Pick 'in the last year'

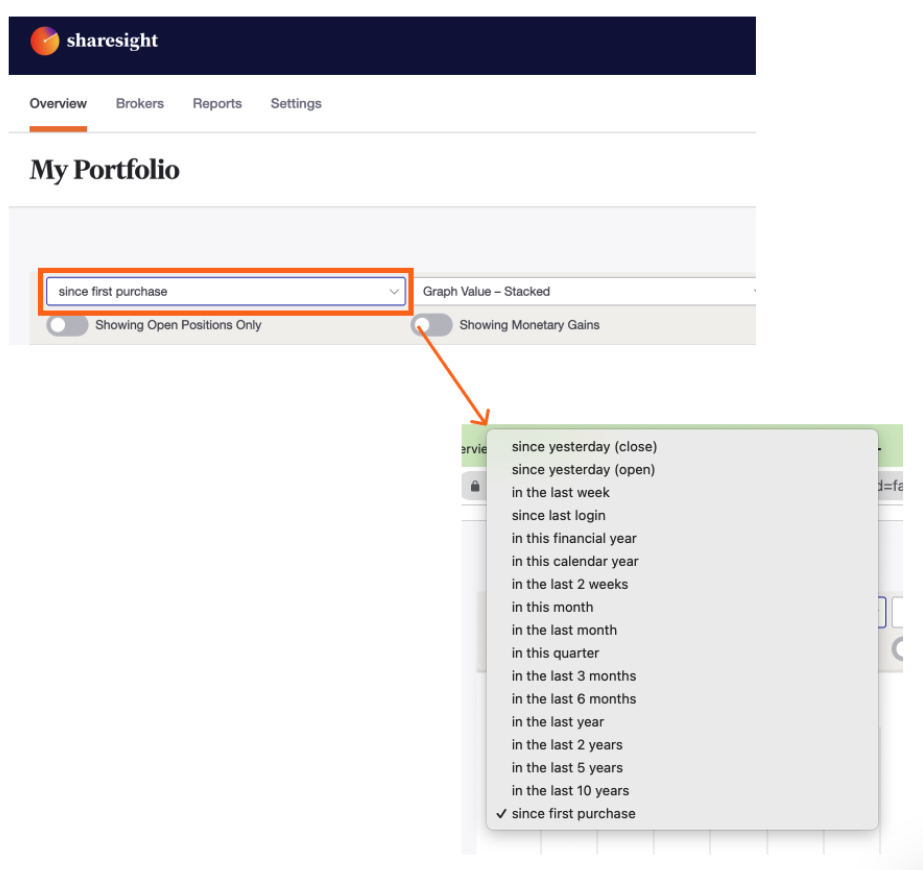[x=682, y=722]
